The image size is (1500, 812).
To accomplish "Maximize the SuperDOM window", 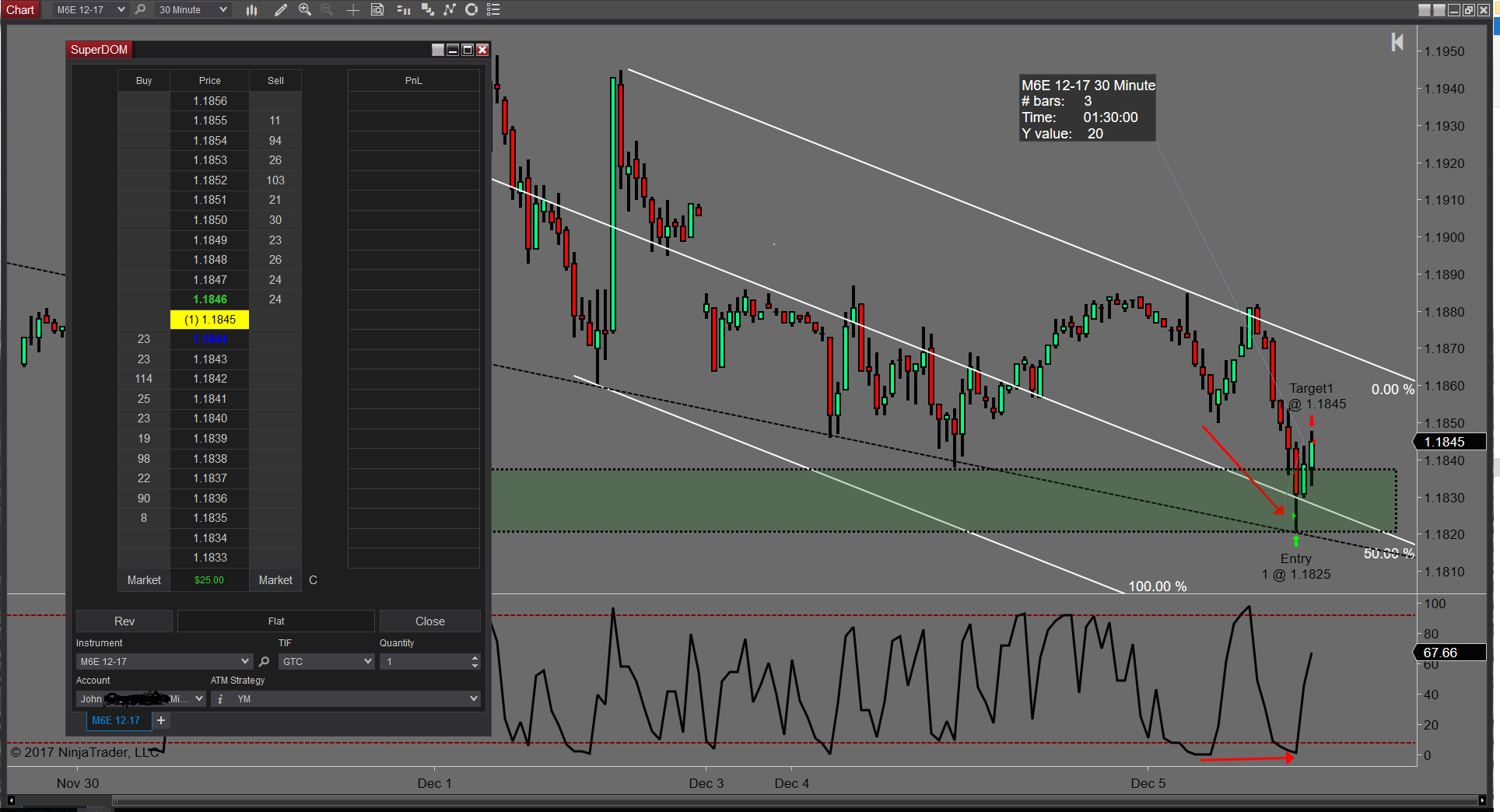I will tap(468, 50).
